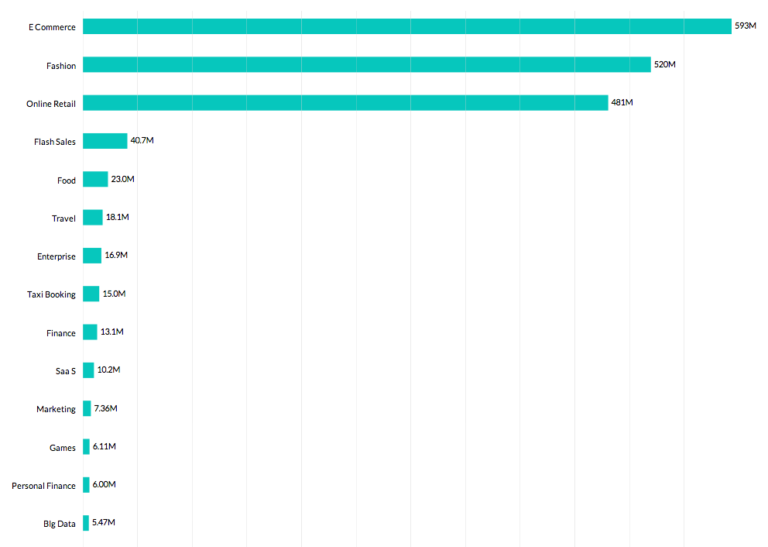Viewport: 768px width, 547px height.
Task: Click the Personal Finance label
Action: click(44, 486)
